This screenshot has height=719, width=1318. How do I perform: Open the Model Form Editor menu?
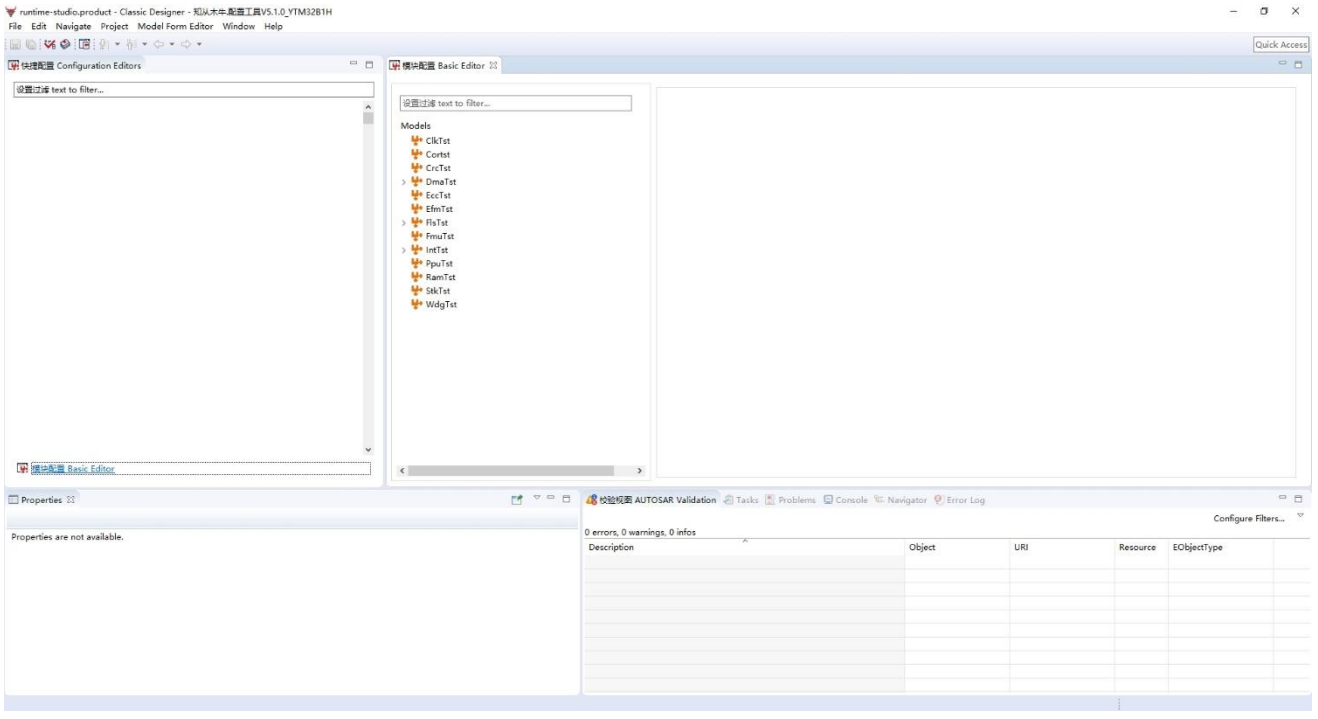(176, 26)
